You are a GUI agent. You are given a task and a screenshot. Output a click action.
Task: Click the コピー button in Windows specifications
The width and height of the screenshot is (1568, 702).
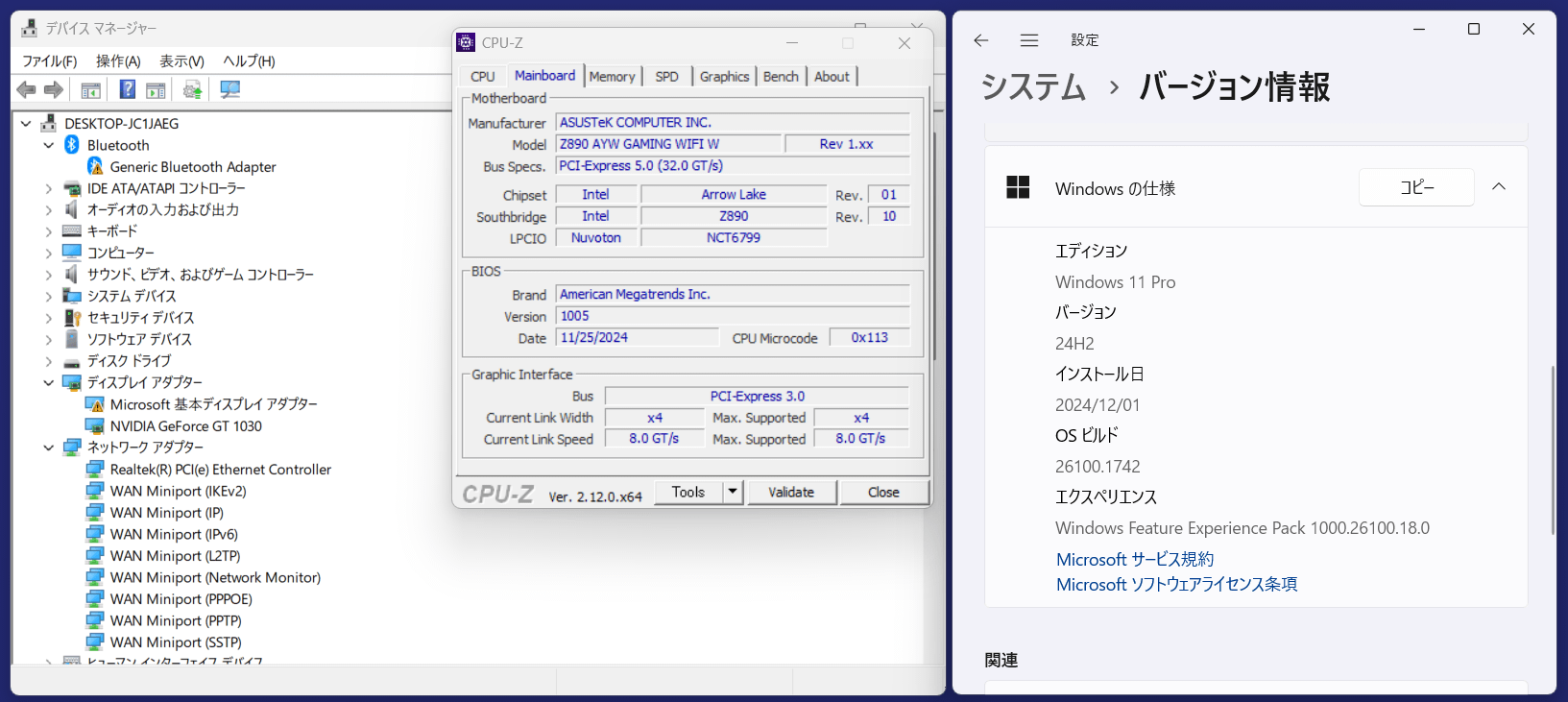coord(1416,187)
